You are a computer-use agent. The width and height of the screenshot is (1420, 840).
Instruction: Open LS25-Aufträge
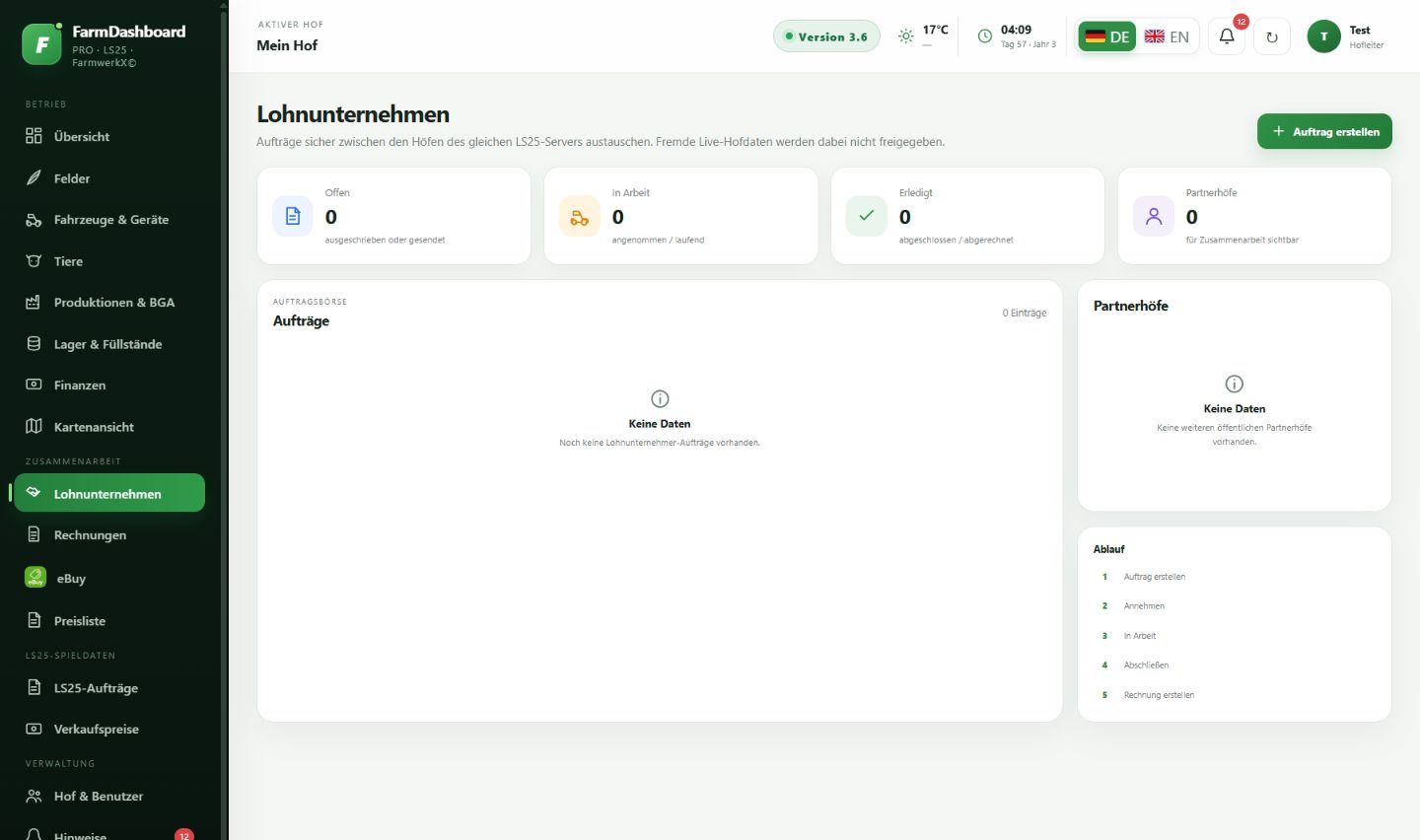[x=109, y=687]
